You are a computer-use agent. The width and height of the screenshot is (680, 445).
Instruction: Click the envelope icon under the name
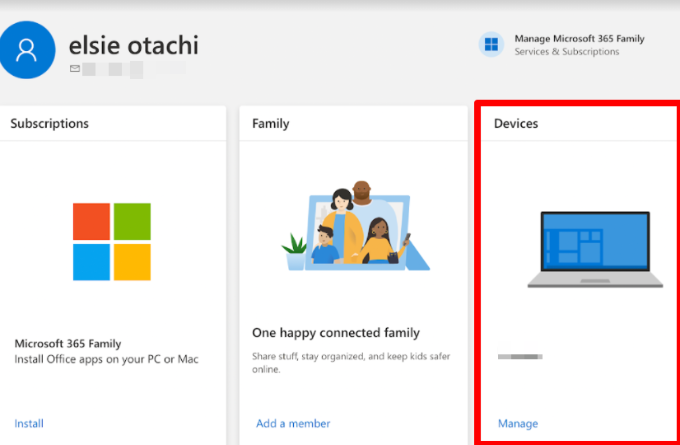pos(74,69)
